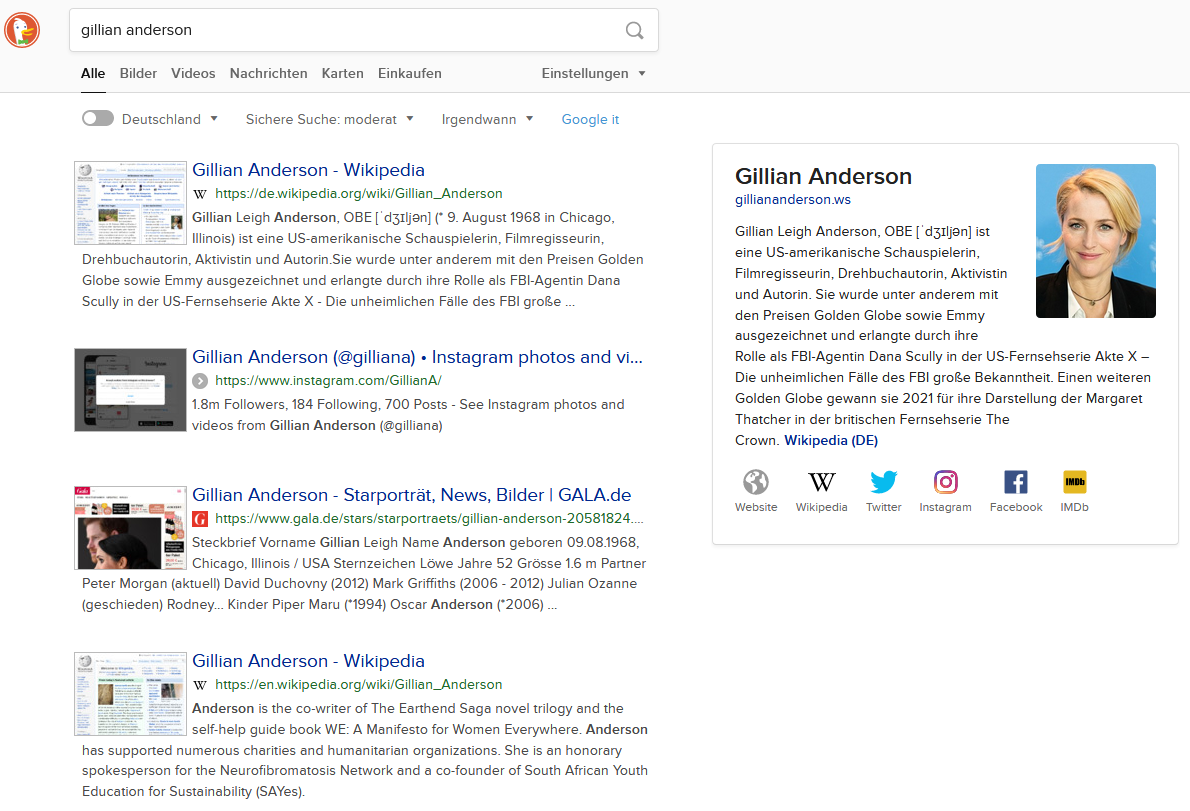Switch to the Karten tab
The height and width of the screenshot is (811, 1190).
pyautogui.click(x=342, y=74)
